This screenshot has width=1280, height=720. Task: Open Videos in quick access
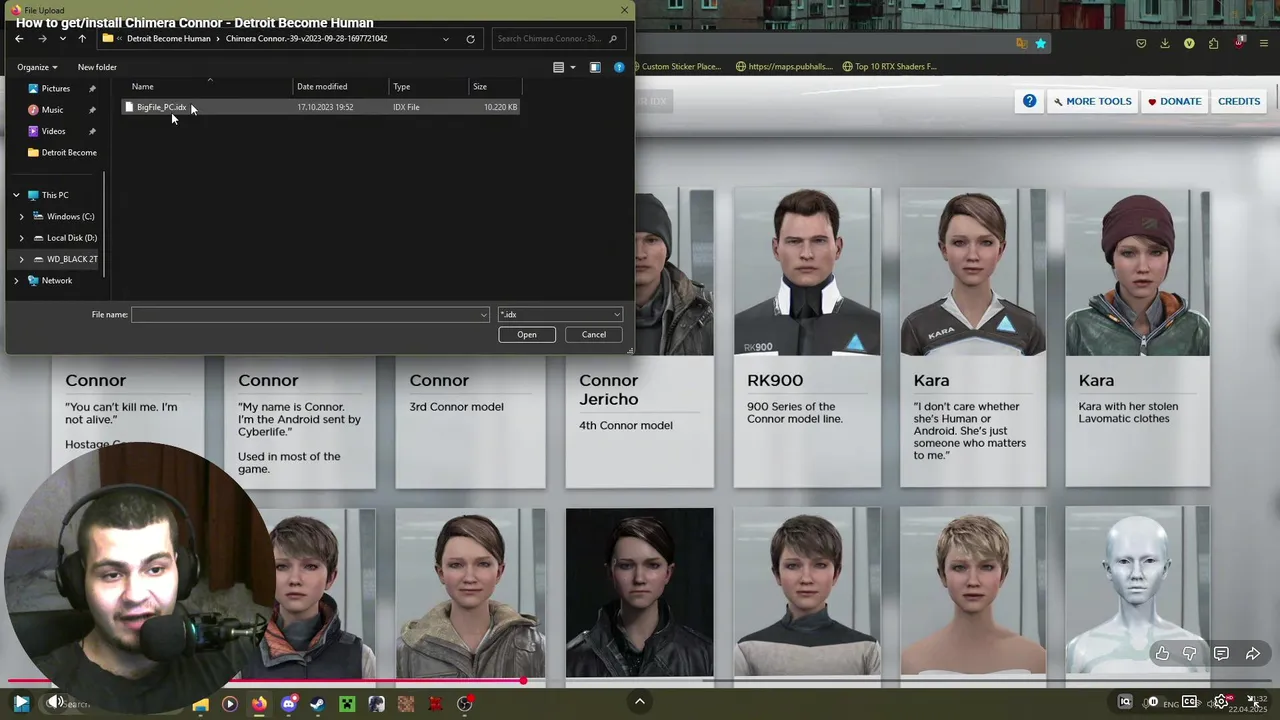pyautogui.click(x=53, y=131)
